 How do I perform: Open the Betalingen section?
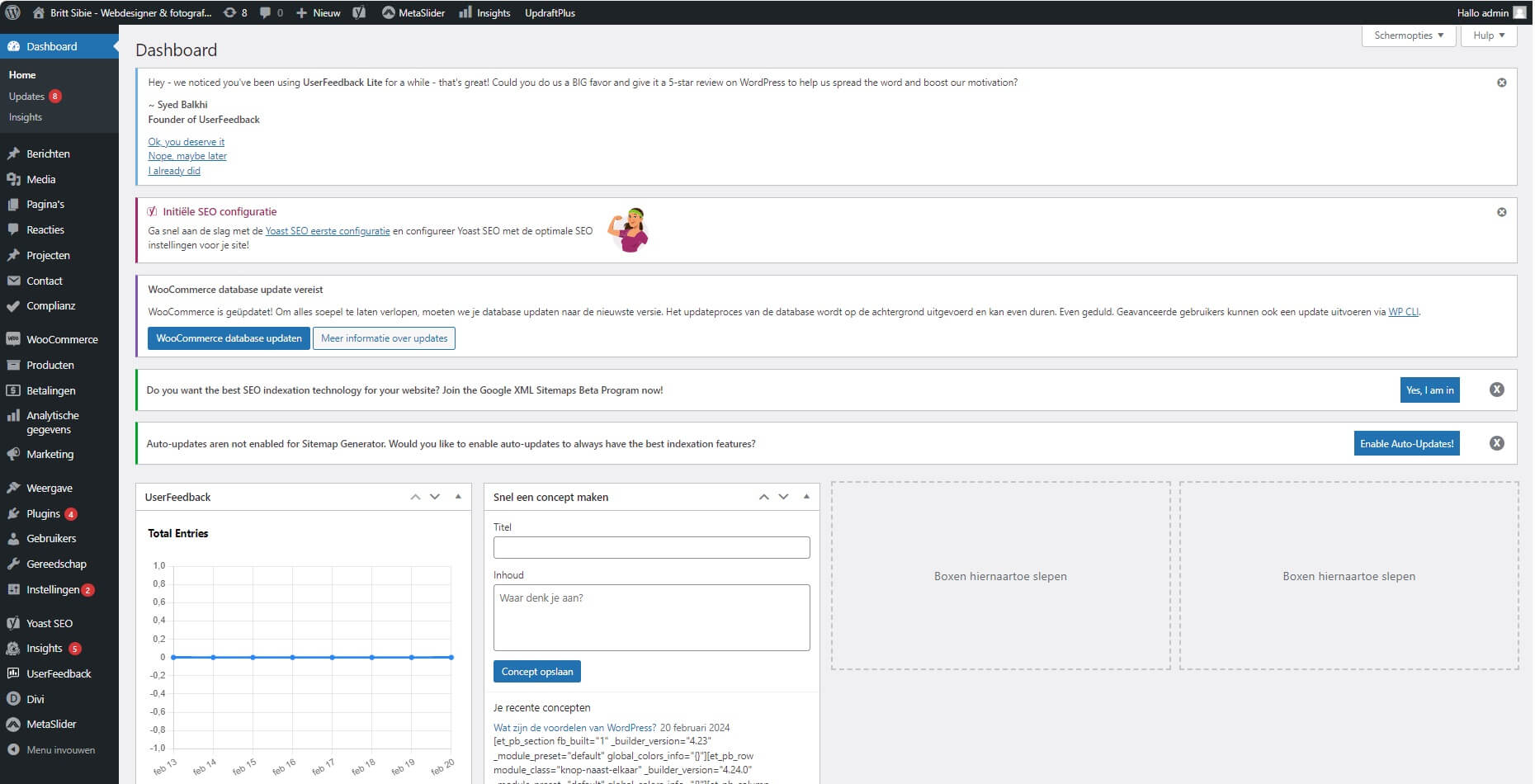pos(50,390)
